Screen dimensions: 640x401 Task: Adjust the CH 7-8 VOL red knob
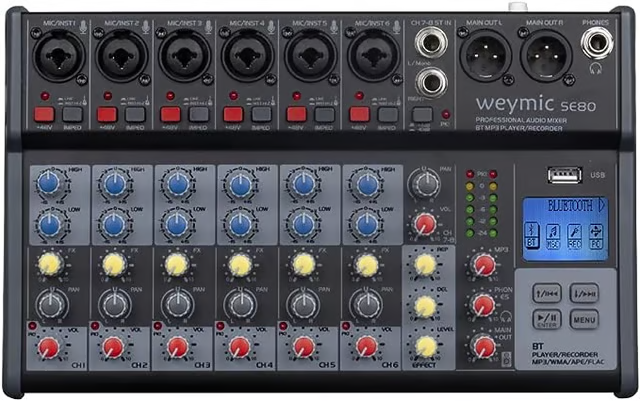(425, 224)
